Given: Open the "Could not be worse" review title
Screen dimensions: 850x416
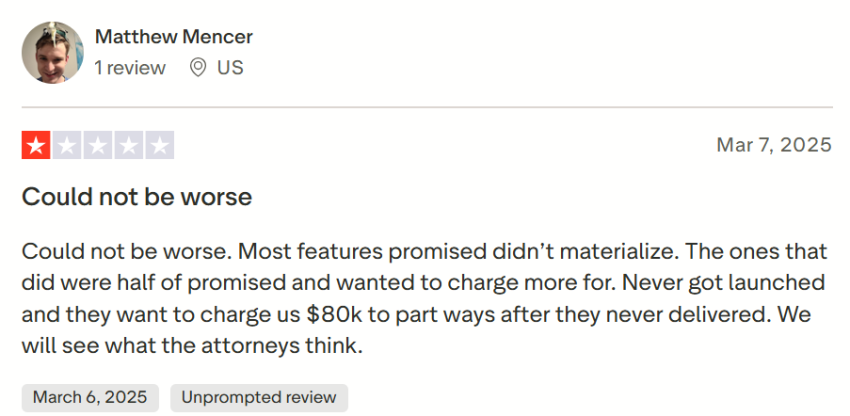Looking at the screenshot, I should (x=137, y=197).
